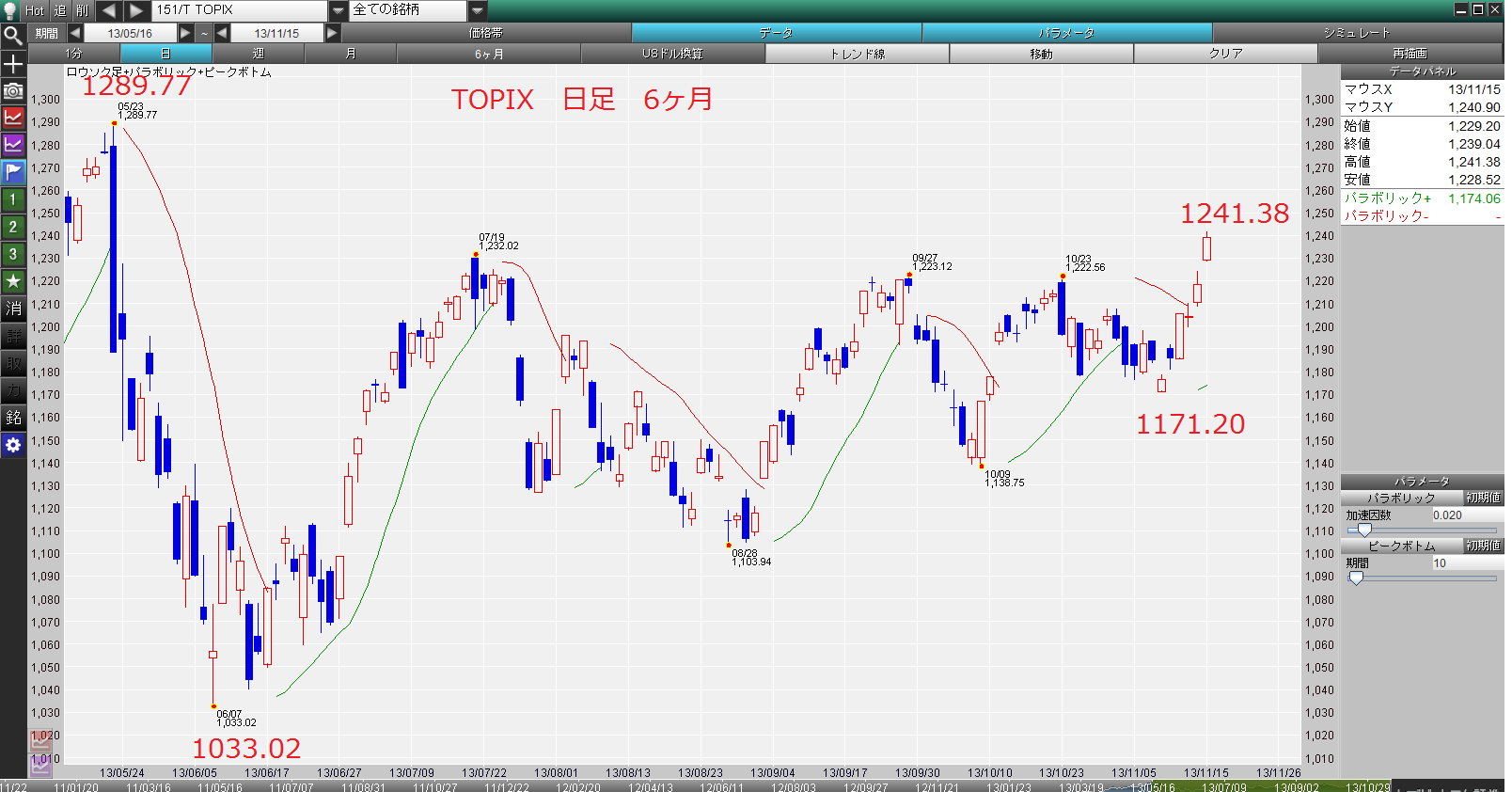Toggle USドル換算 conversion
Screen dimensions: 1512x792
pyautogui.click(x=673, y=54)
